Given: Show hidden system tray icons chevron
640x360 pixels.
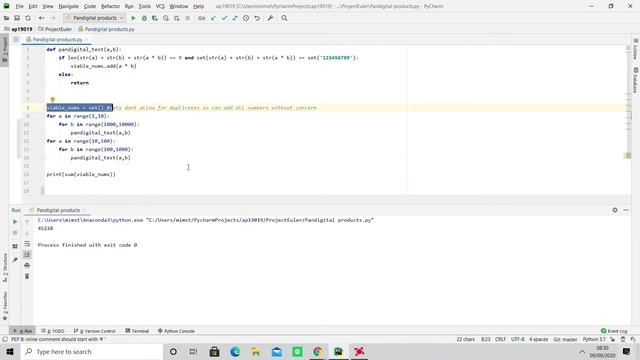Looking at the screenshot, I should (582, 352).
